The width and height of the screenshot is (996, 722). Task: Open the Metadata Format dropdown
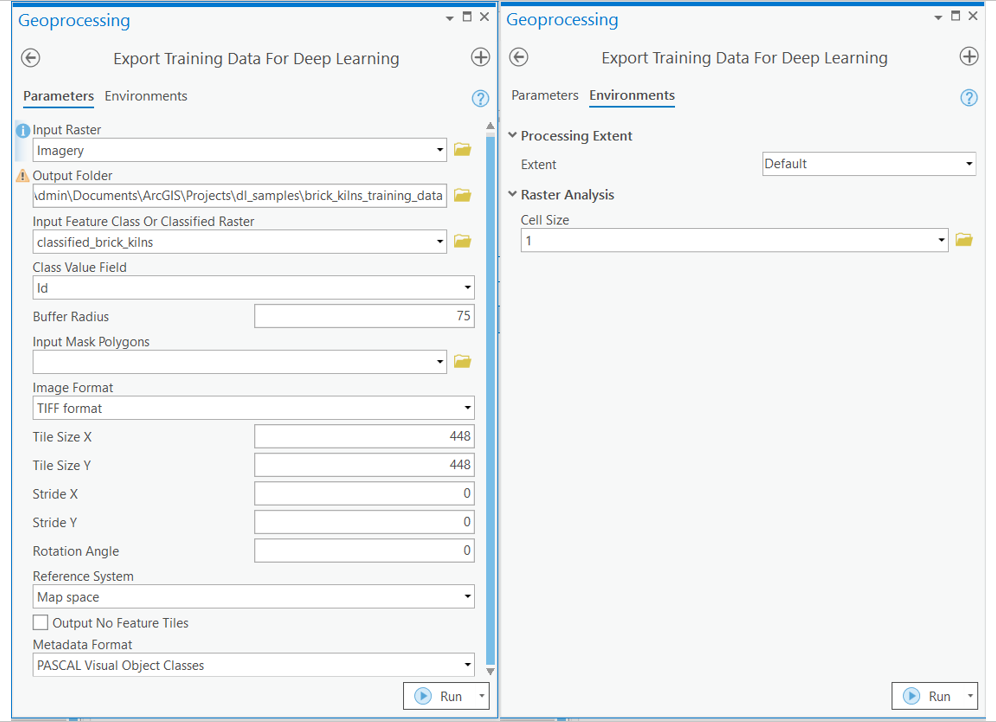[x=254, y=665]
